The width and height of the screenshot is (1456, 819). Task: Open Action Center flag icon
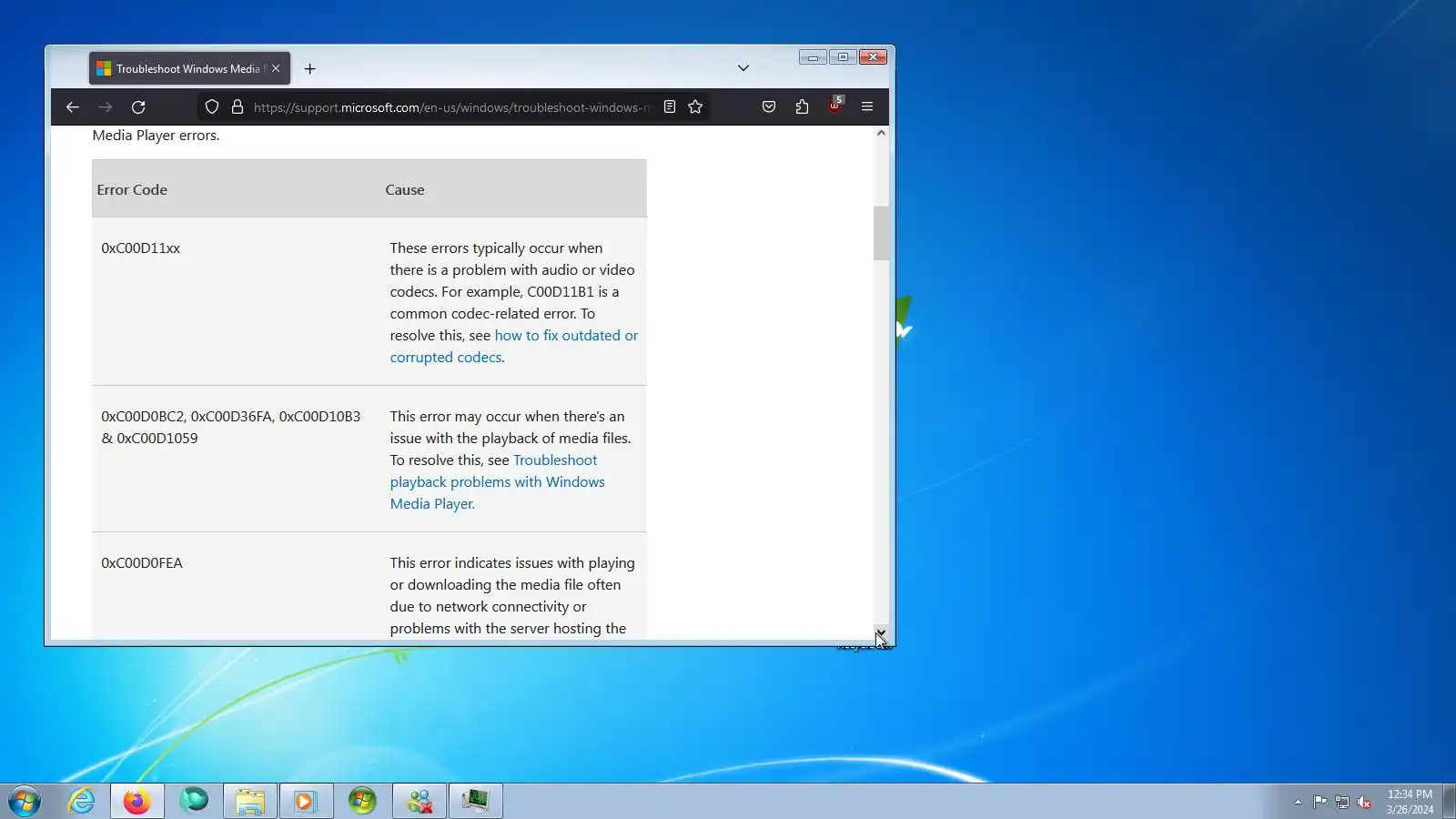pyautogui.click(x=1319, y=802)
